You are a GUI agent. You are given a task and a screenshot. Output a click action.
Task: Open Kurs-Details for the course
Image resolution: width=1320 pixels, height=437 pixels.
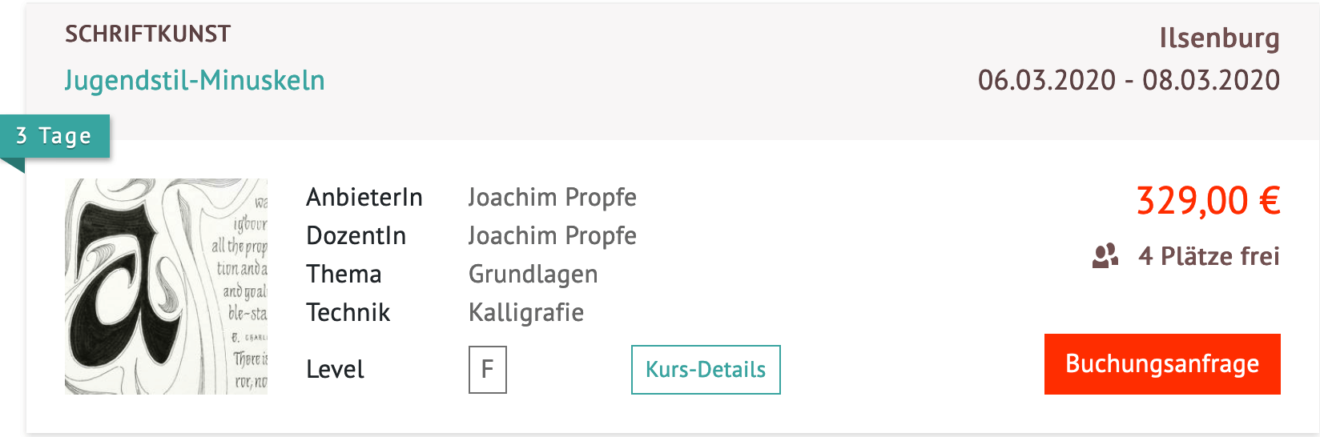click(705, 369)
